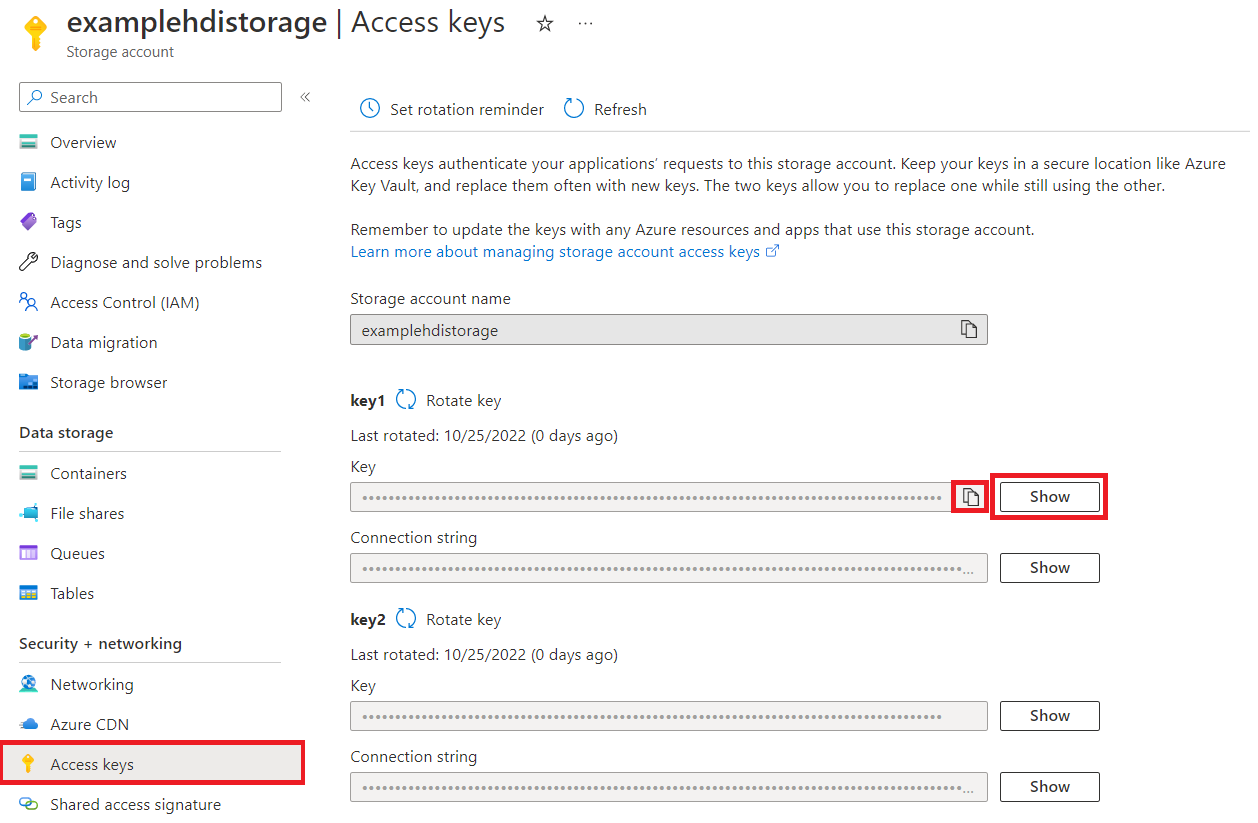Show the key1 key value
The height and width of the screenshot is (823, 1258).
[x=1049, y=497]
